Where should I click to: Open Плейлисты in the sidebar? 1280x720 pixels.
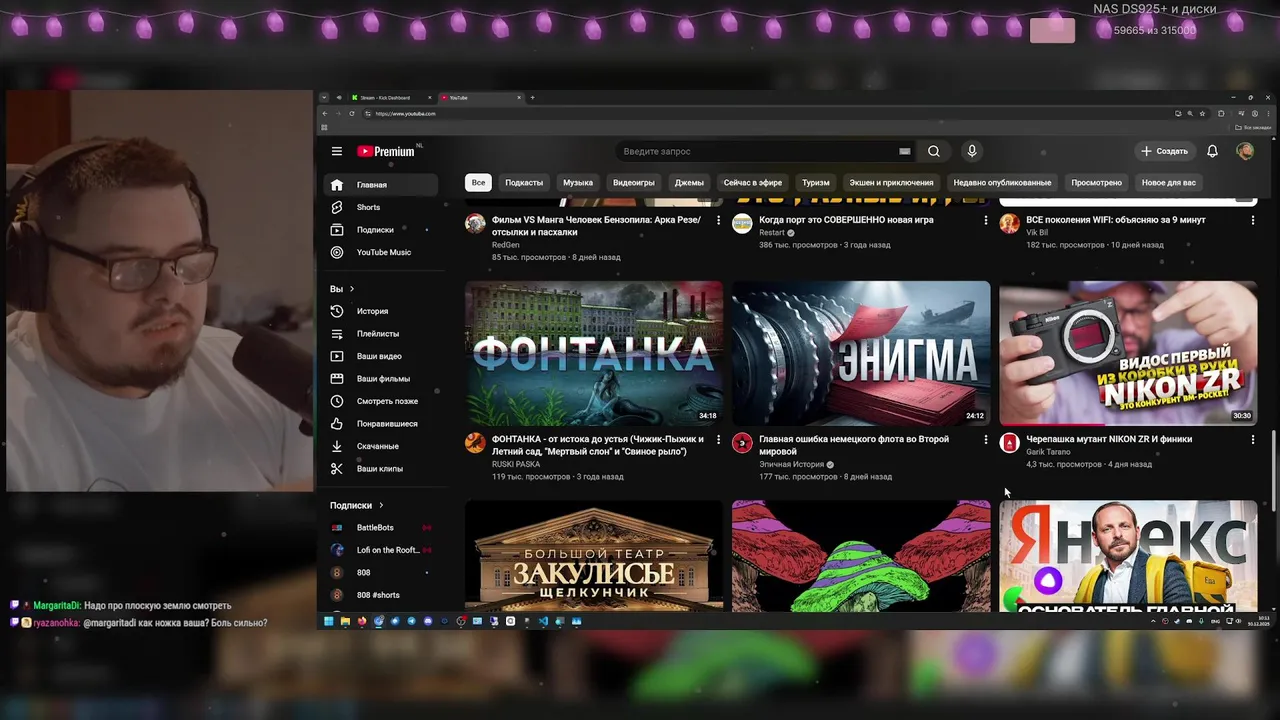[381, 334]
